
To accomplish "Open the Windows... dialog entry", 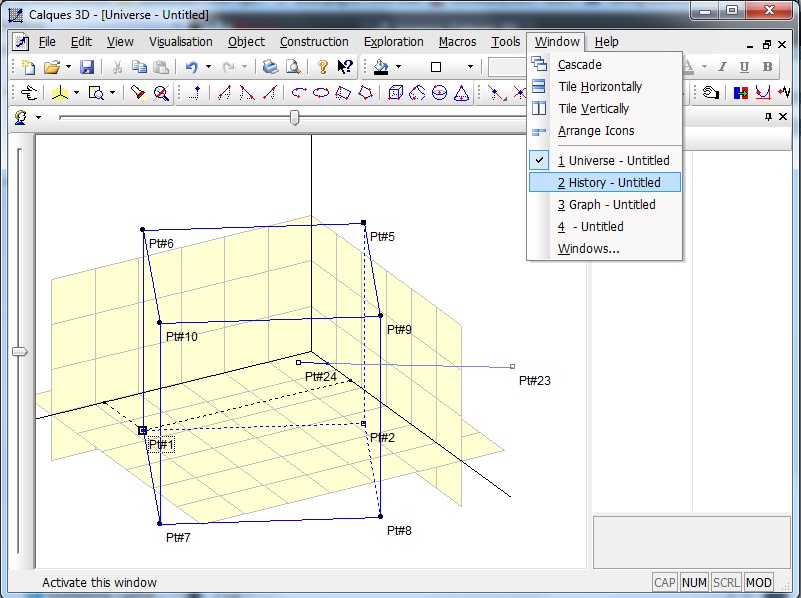I will [588, 249].
